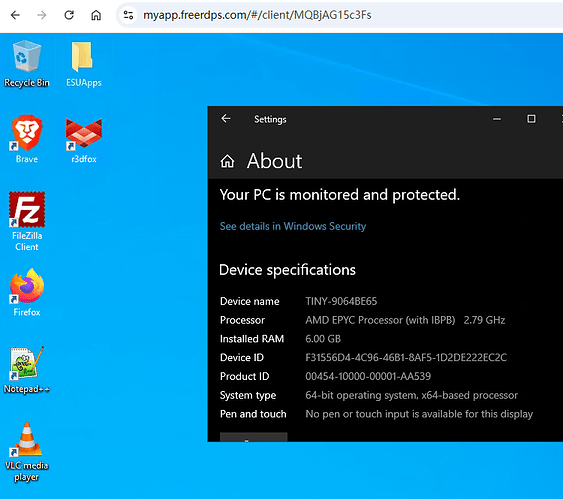Click the browser forward arrow
The height and width of the screenshot is (499, 563).
pyautogui.click(x=42, y=15)
